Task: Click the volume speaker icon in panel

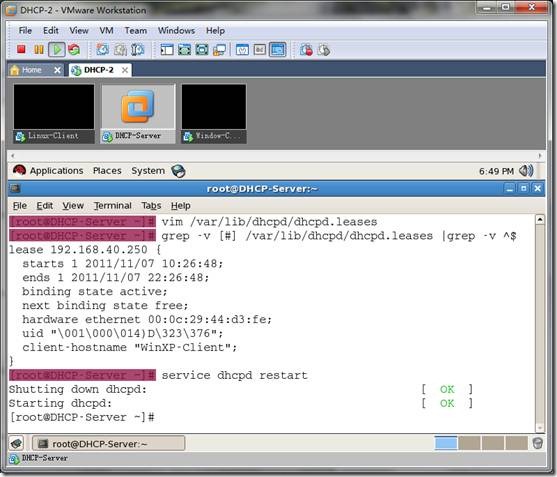Action: coord(526,171)
